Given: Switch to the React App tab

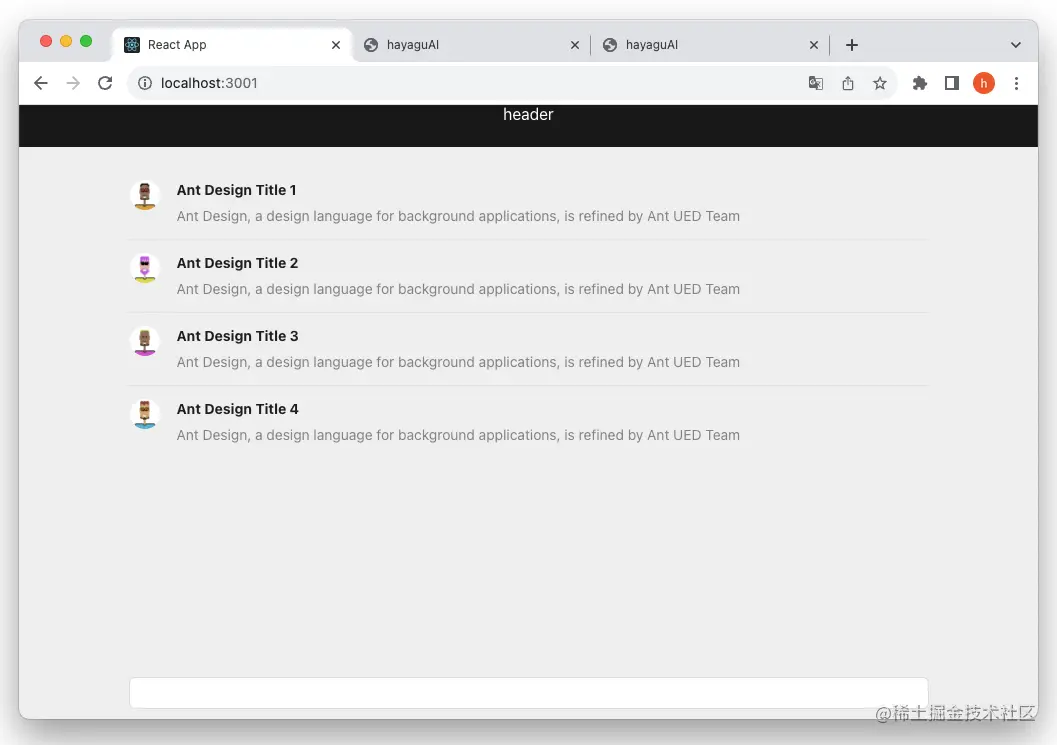Looking at the screenshot, I should point(233,44).
